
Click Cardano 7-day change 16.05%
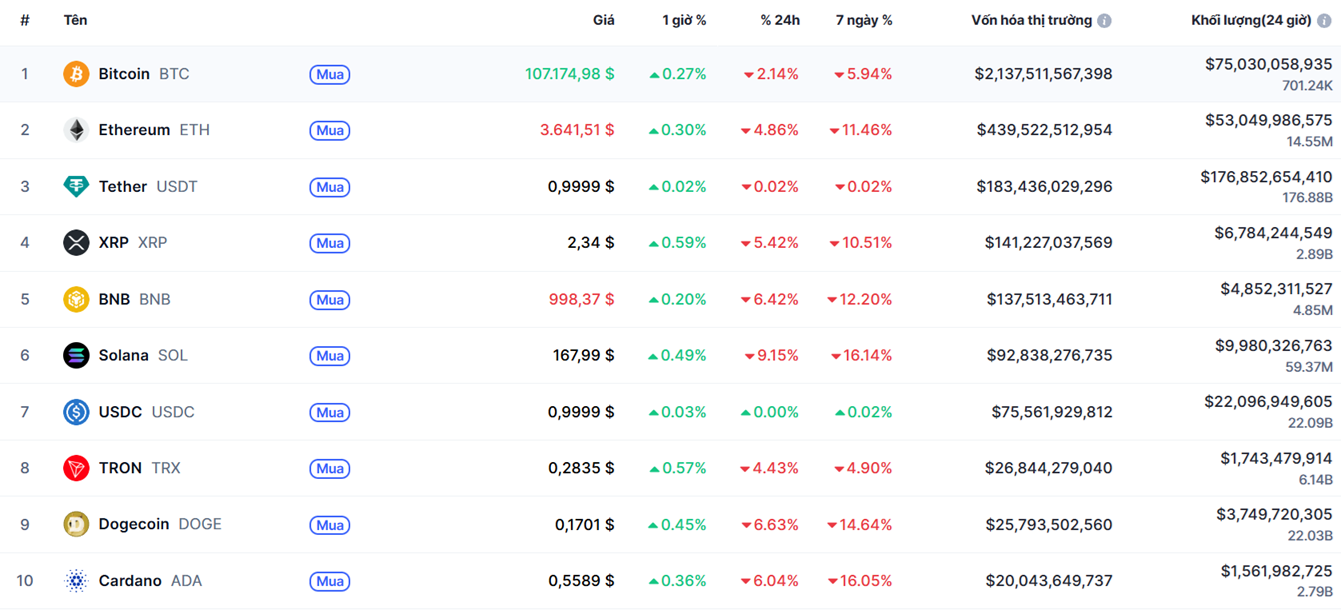[860, 581]
